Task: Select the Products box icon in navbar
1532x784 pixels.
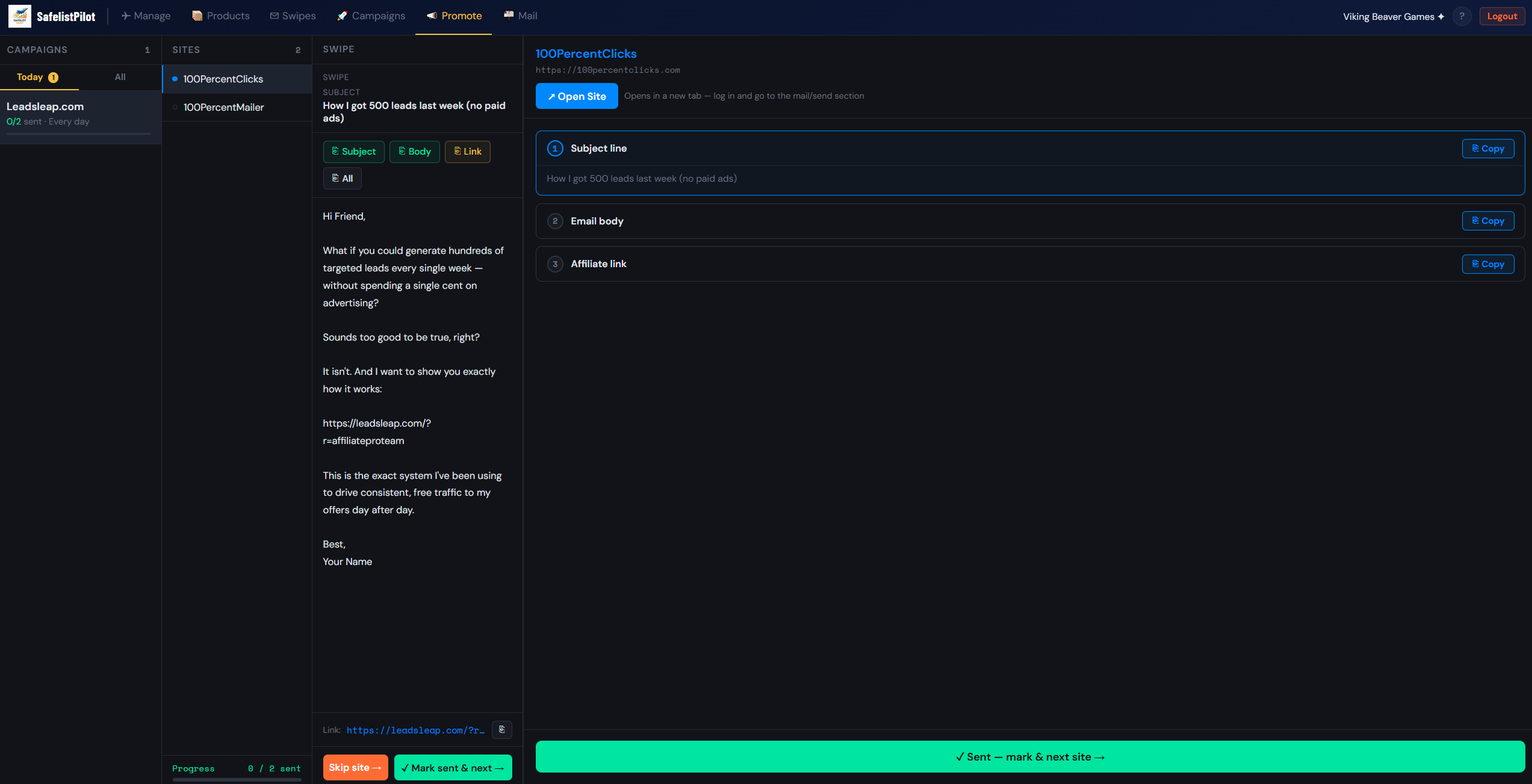Action: pos(197,16)
